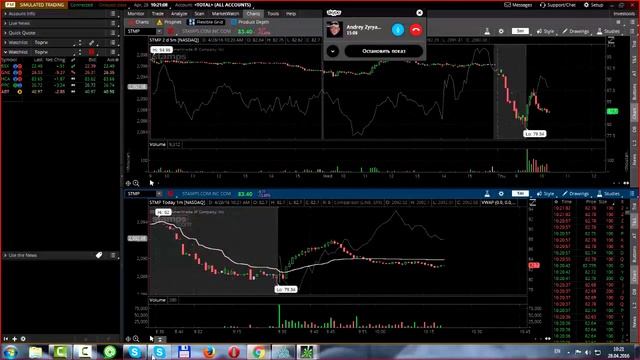Image resolution: width=640 pixels, height=360 pixels.
Task: Open the Account Info gadget menu icon
Action: point(113,13)
